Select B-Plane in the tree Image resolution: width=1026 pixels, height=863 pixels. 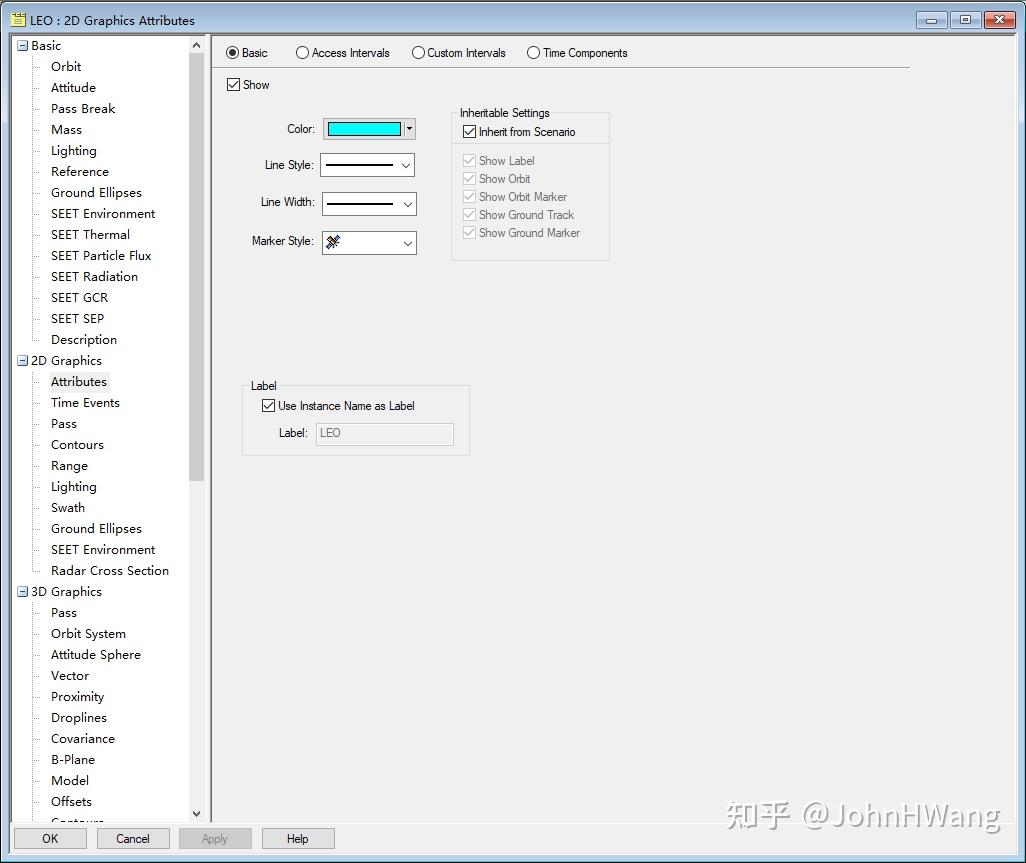pos(73,760)
